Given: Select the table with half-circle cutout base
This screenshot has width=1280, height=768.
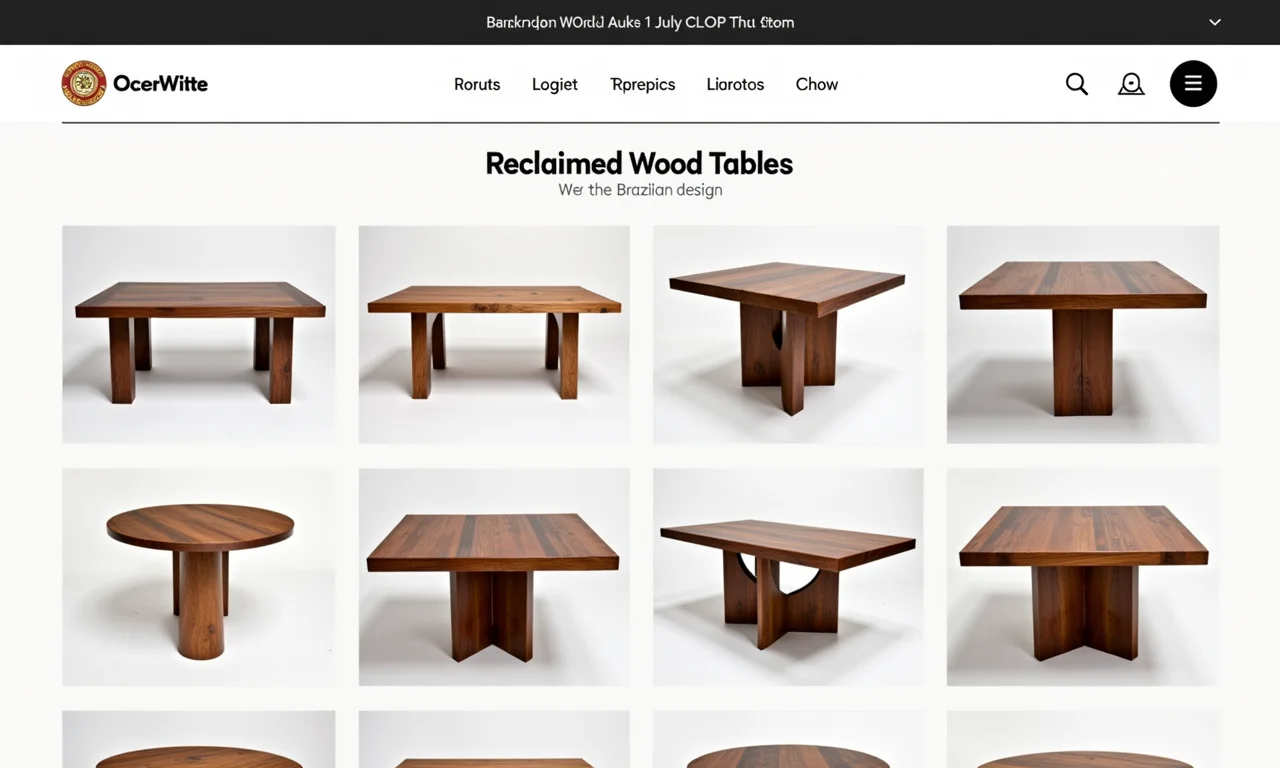Looking at the screenshot, I should 788,577.
